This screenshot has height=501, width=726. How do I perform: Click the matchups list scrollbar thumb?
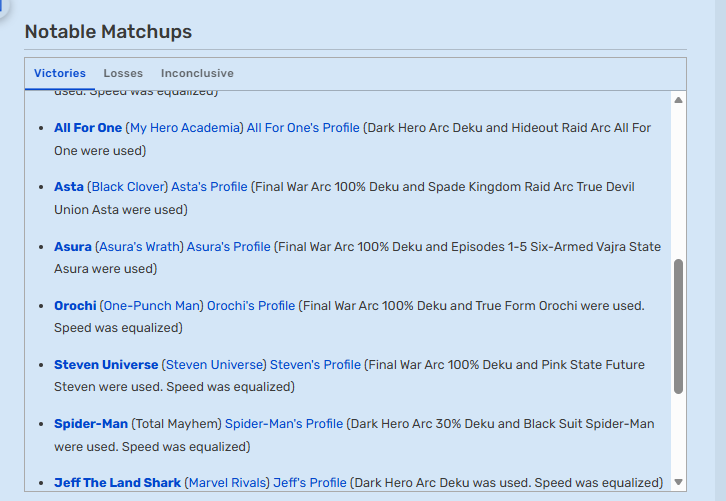[x=678, y=326]
